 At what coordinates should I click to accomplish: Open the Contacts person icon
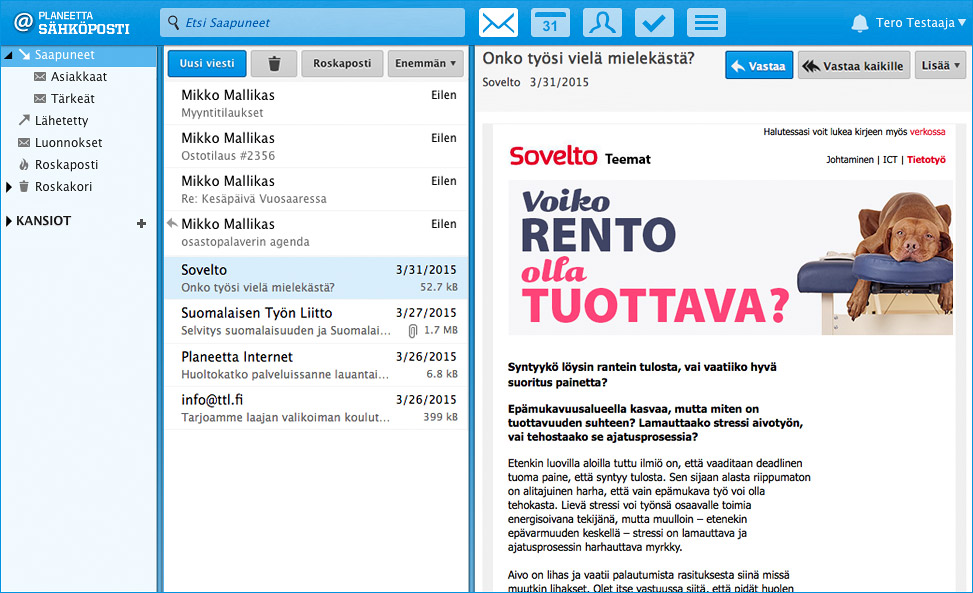pos(603,23)
